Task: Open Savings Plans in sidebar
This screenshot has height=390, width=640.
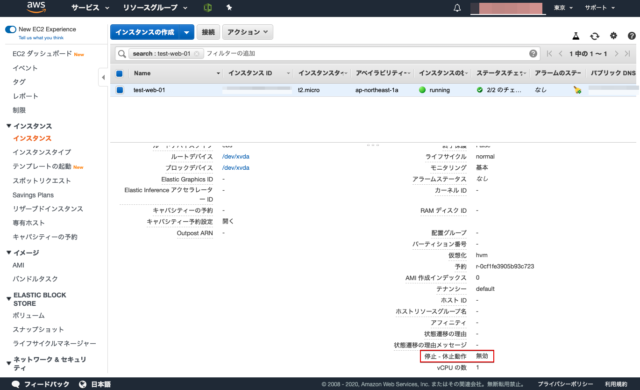Action: point(33,195)
